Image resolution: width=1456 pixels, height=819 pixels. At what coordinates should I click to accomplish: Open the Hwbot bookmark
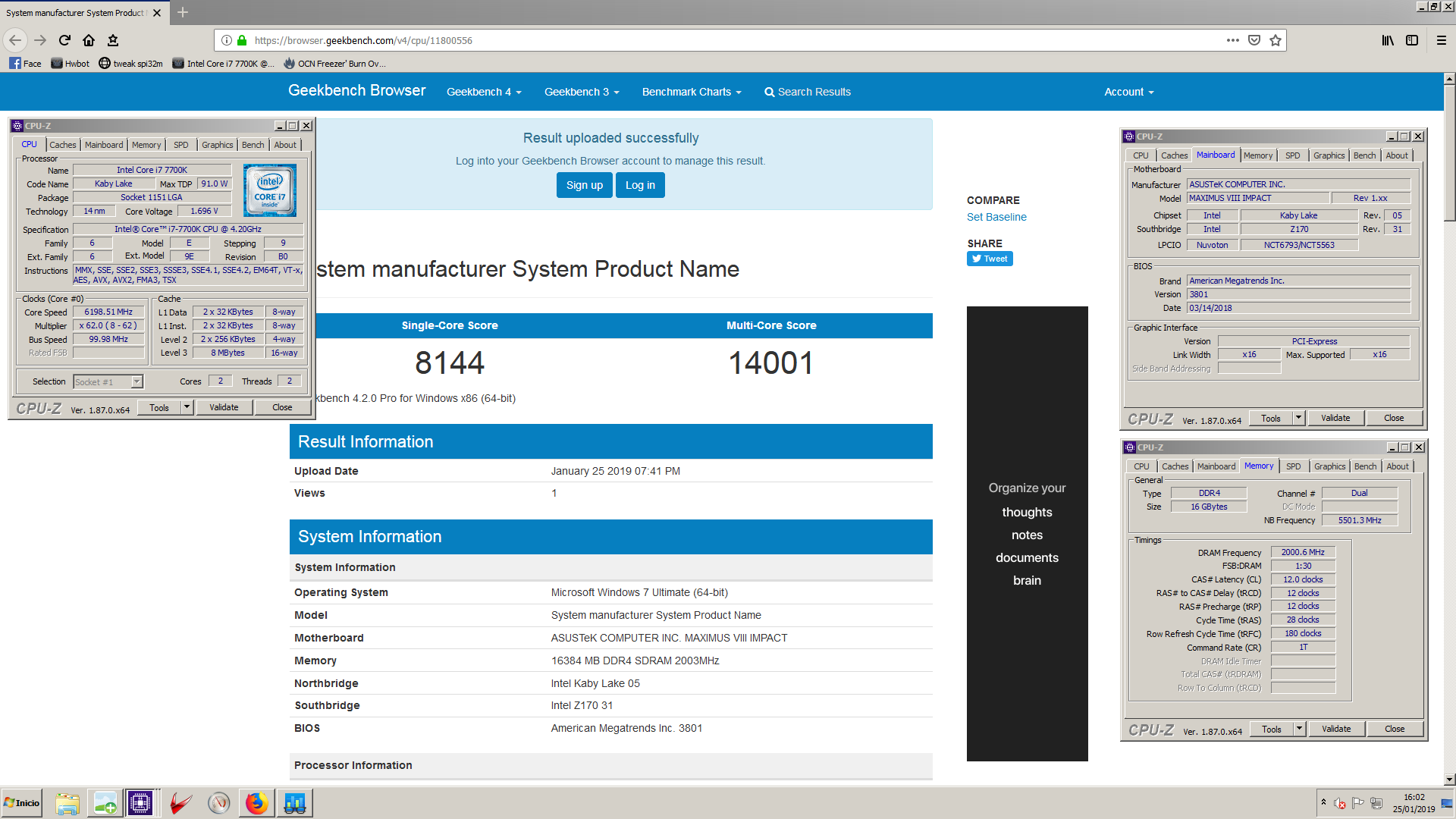click(x=70, y=64)
